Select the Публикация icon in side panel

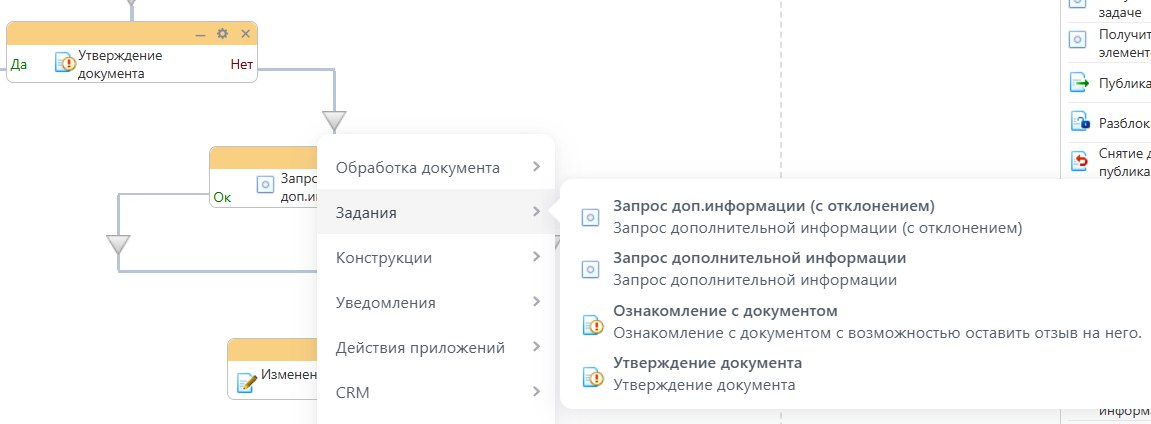1079,83
